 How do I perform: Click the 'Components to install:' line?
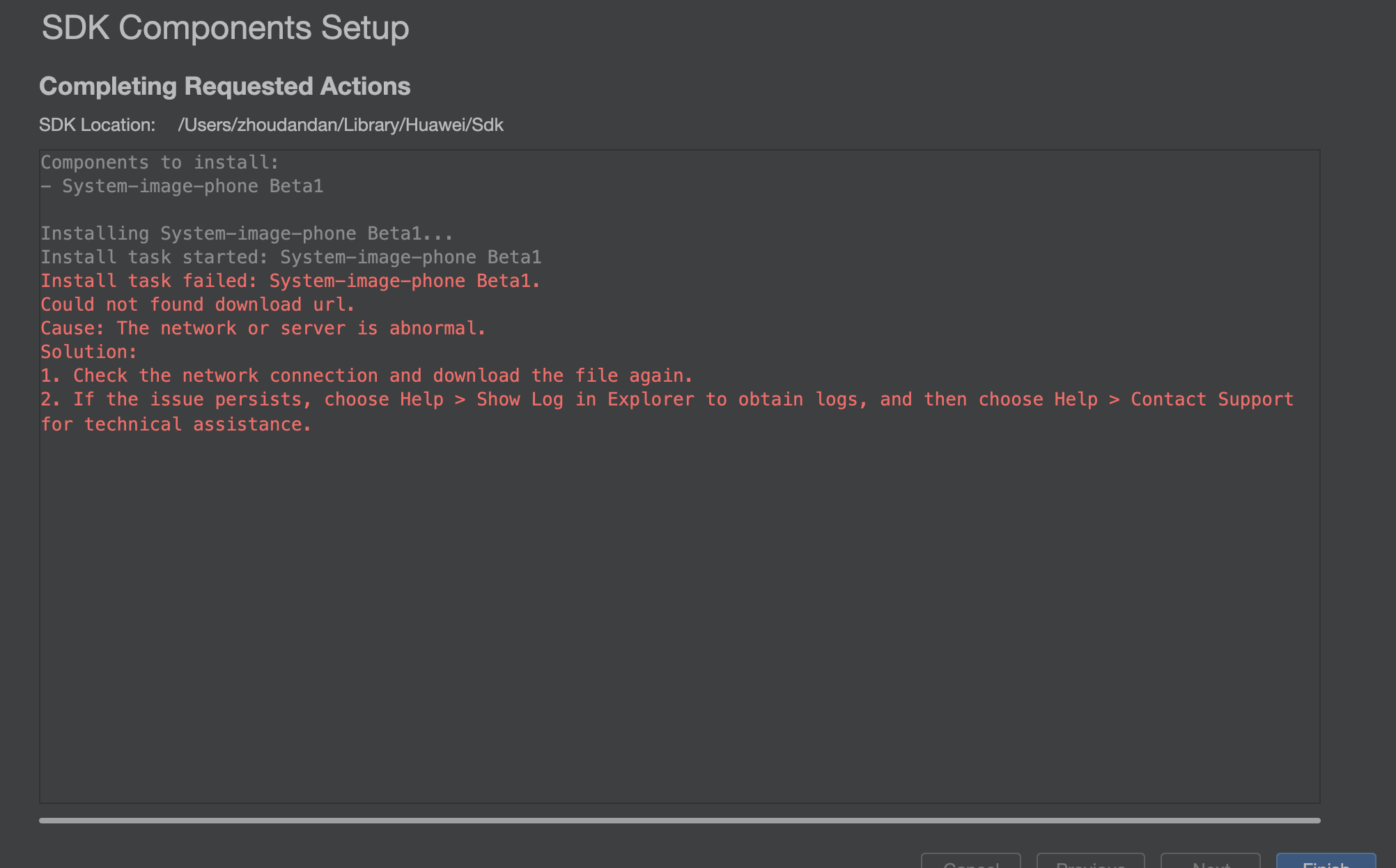160,162
